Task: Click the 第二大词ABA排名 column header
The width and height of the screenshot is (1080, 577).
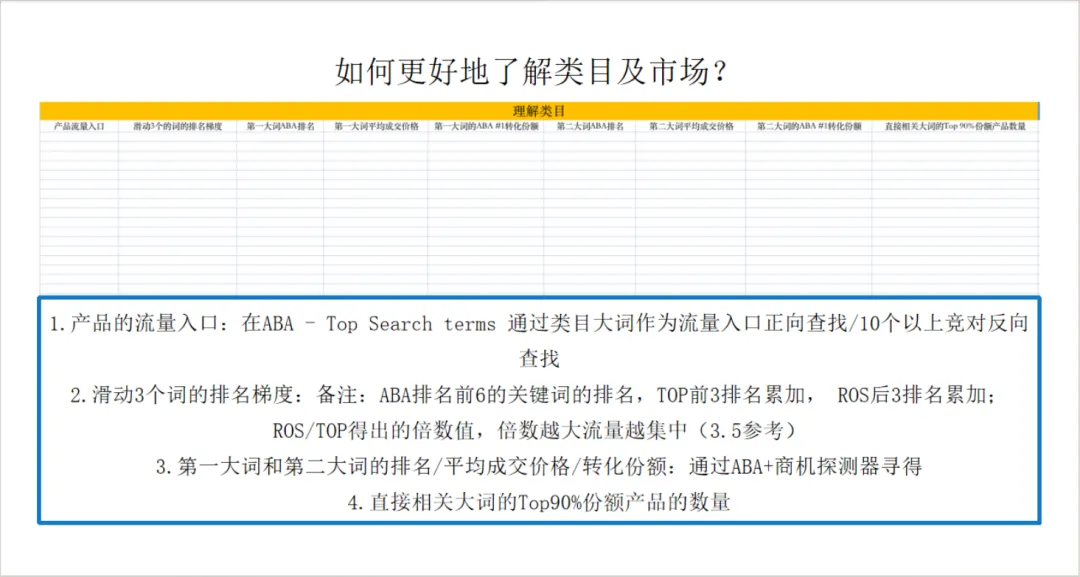Action: (x=590, y=127)
